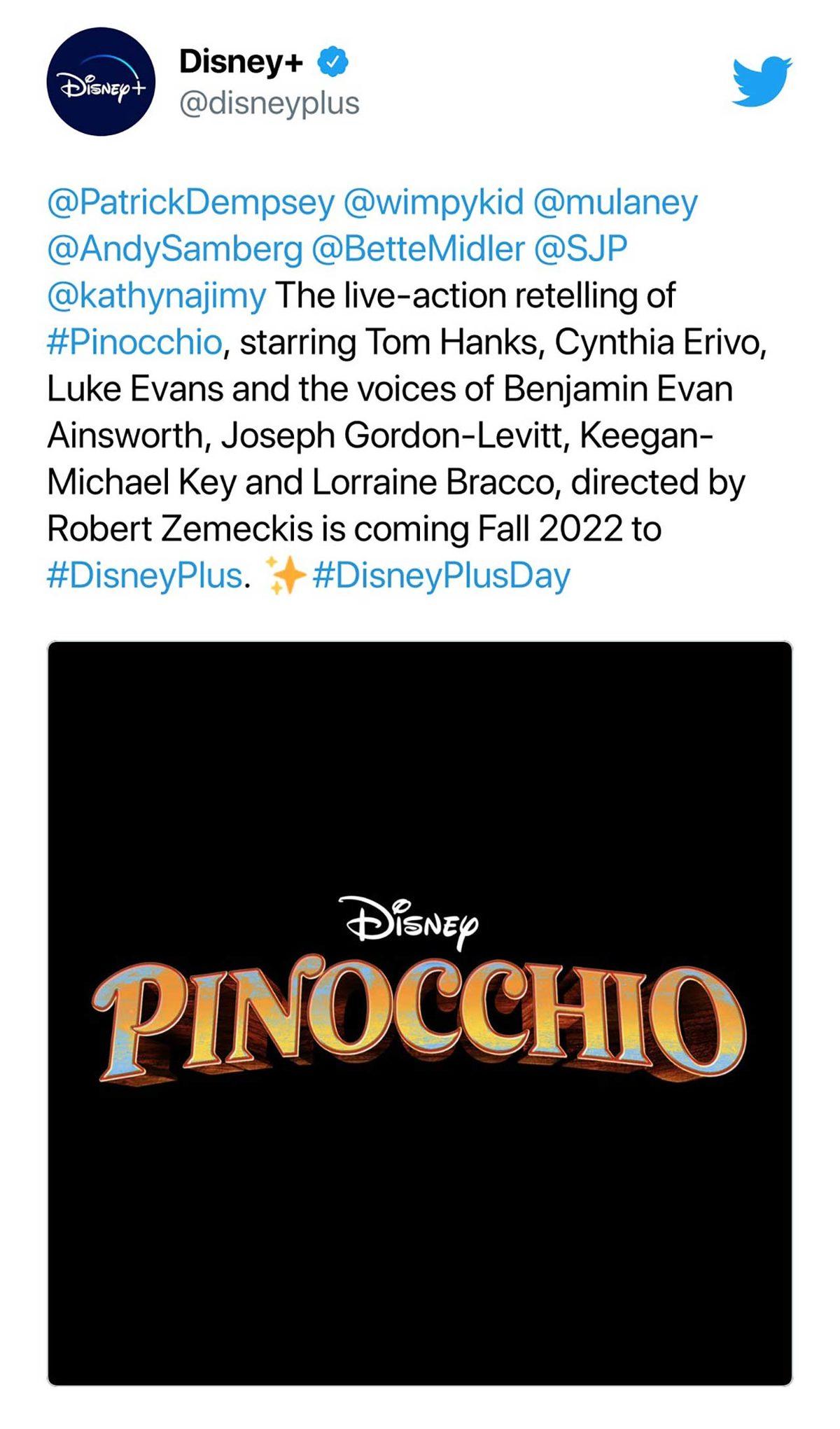Click the blue verified badge
The height and width of the screenshot is (1429, 840).
[333, 62]
